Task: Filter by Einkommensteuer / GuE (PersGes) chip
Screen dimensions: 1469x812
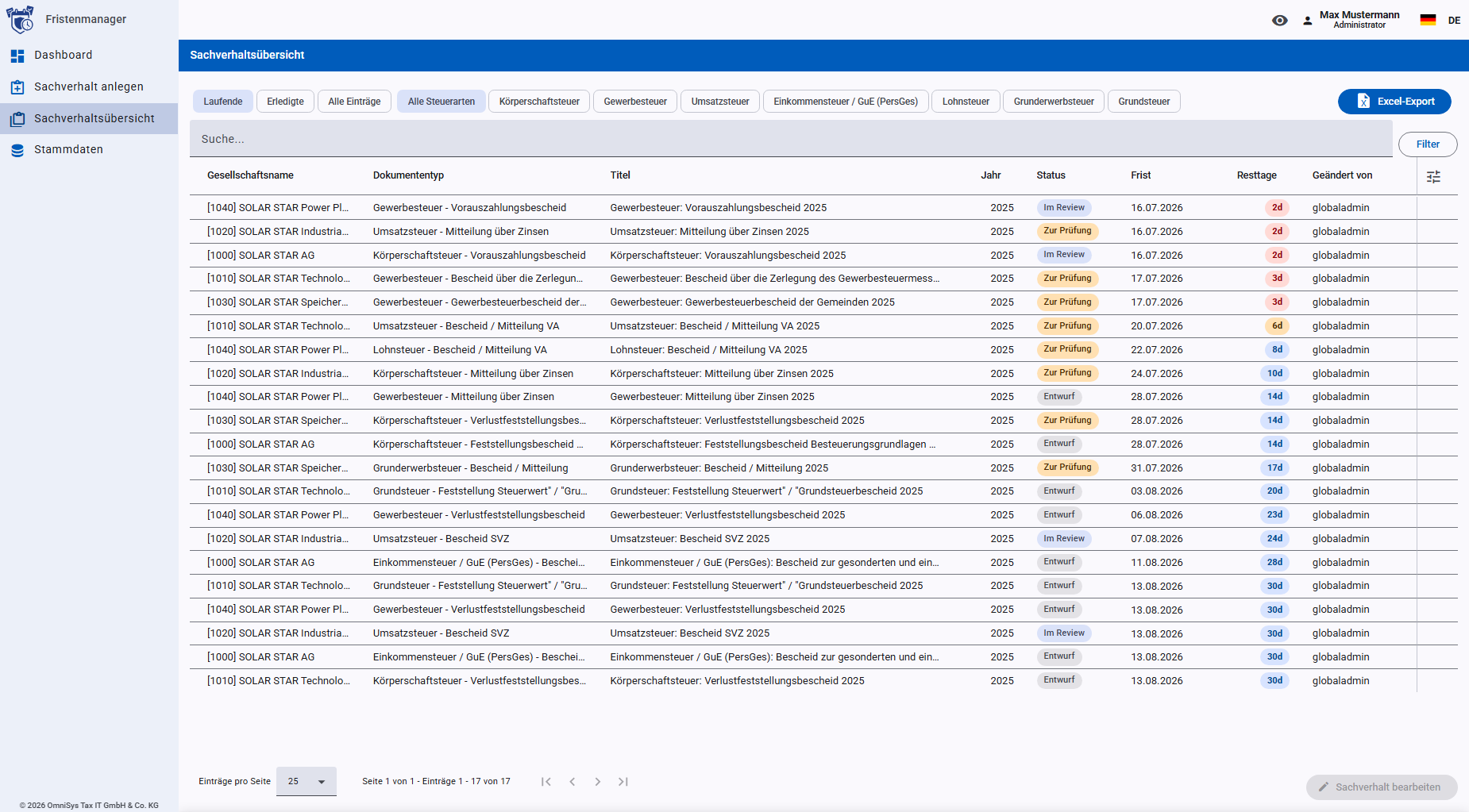Action: (846, 102)
